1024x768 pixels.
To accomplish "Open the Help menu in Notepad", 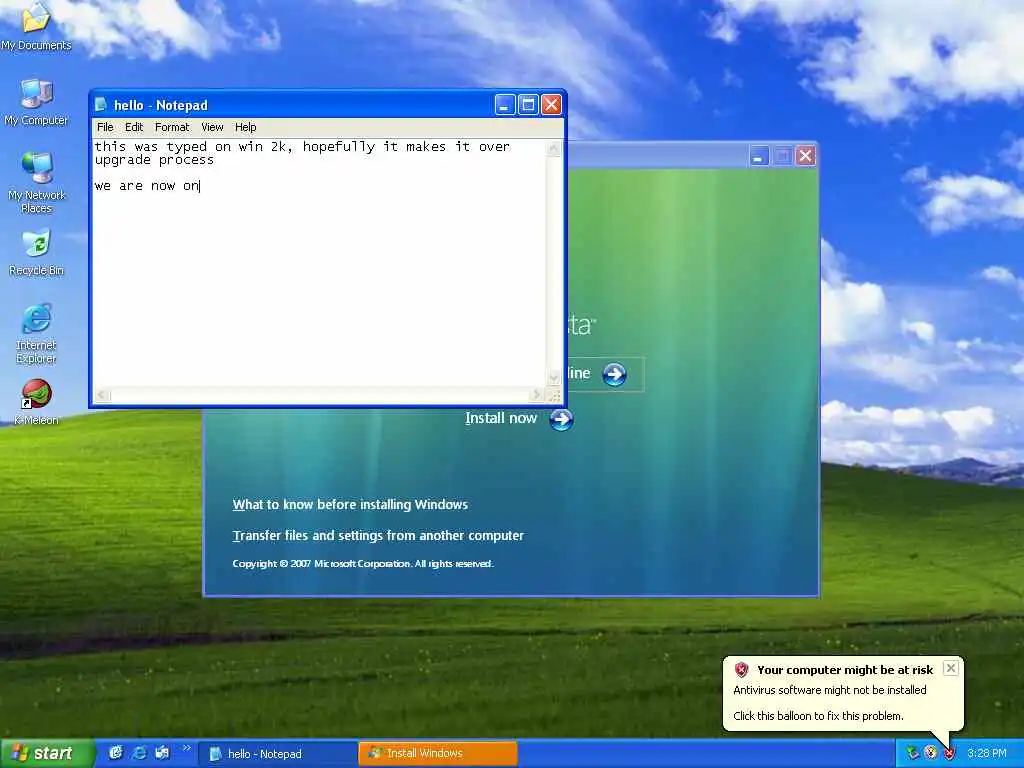I will click(x=246, y=127).
